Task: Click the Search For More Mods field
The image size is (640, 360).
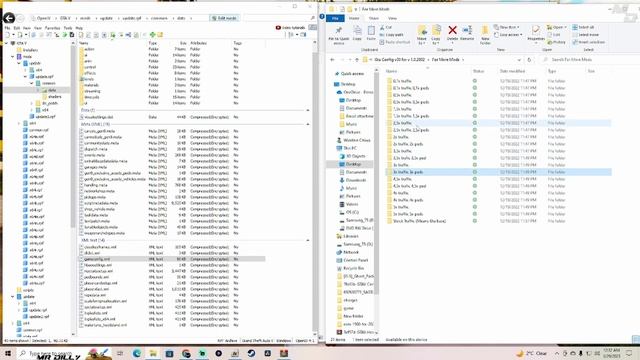Action: click(589, 60)
